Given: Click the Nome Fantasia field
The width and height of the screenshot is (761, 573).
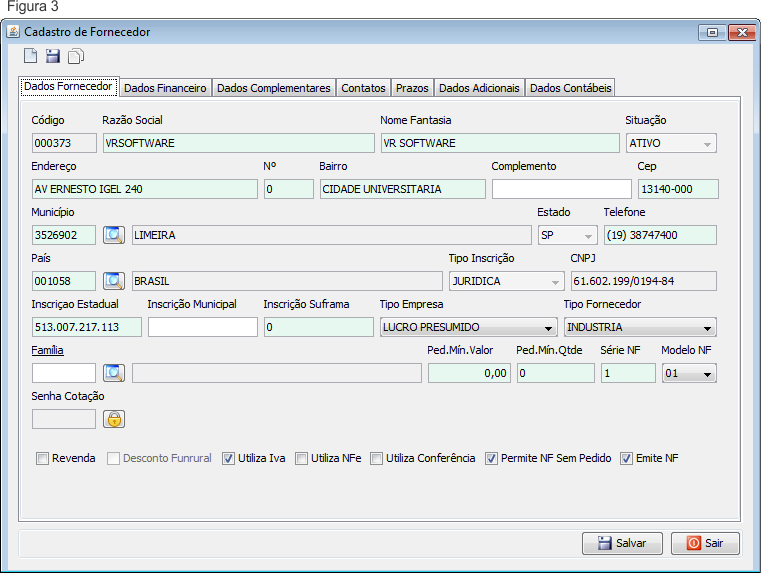Looking at the screenshot, I should coord(500,143).
